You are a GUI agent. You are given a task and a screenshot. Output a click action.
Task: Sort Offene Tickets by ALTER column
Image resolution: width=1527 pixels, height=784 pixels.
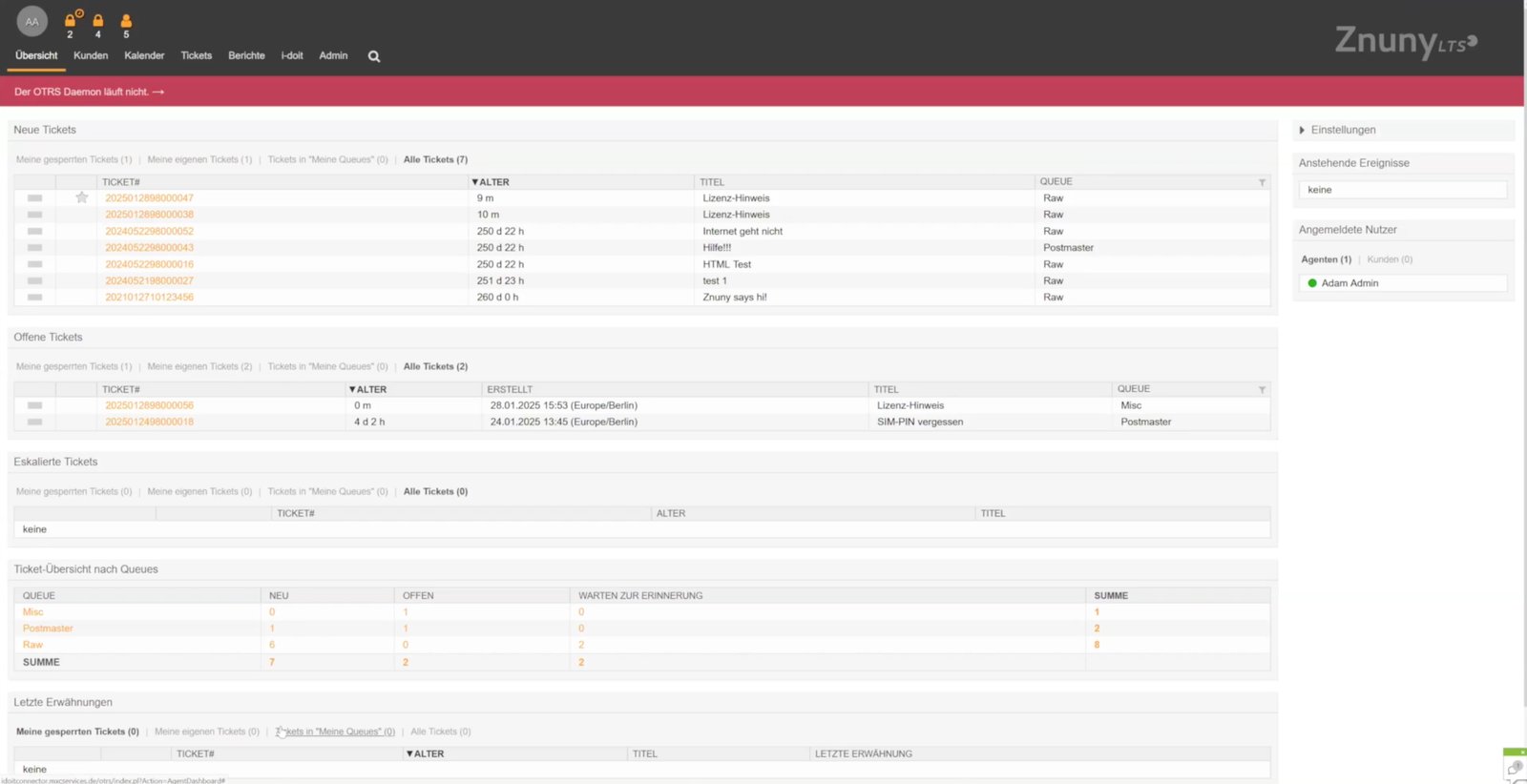[x=368, y=389]
